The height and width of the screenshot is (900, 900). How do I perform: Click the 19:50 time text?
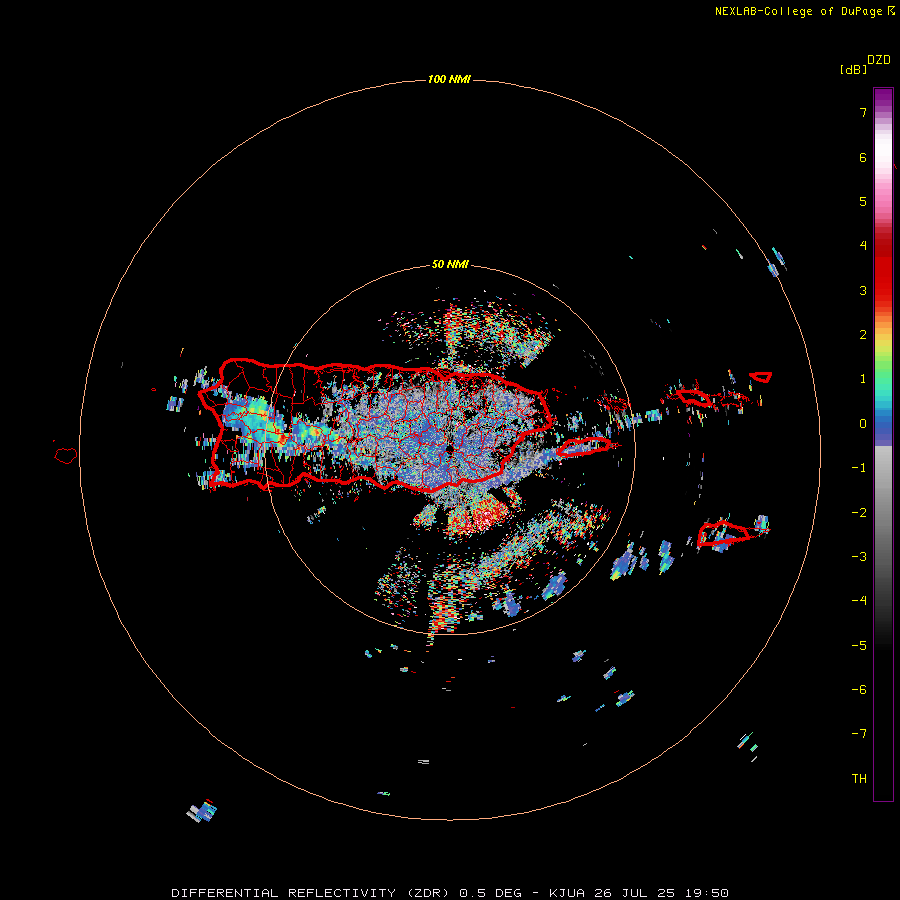[707, 893]
